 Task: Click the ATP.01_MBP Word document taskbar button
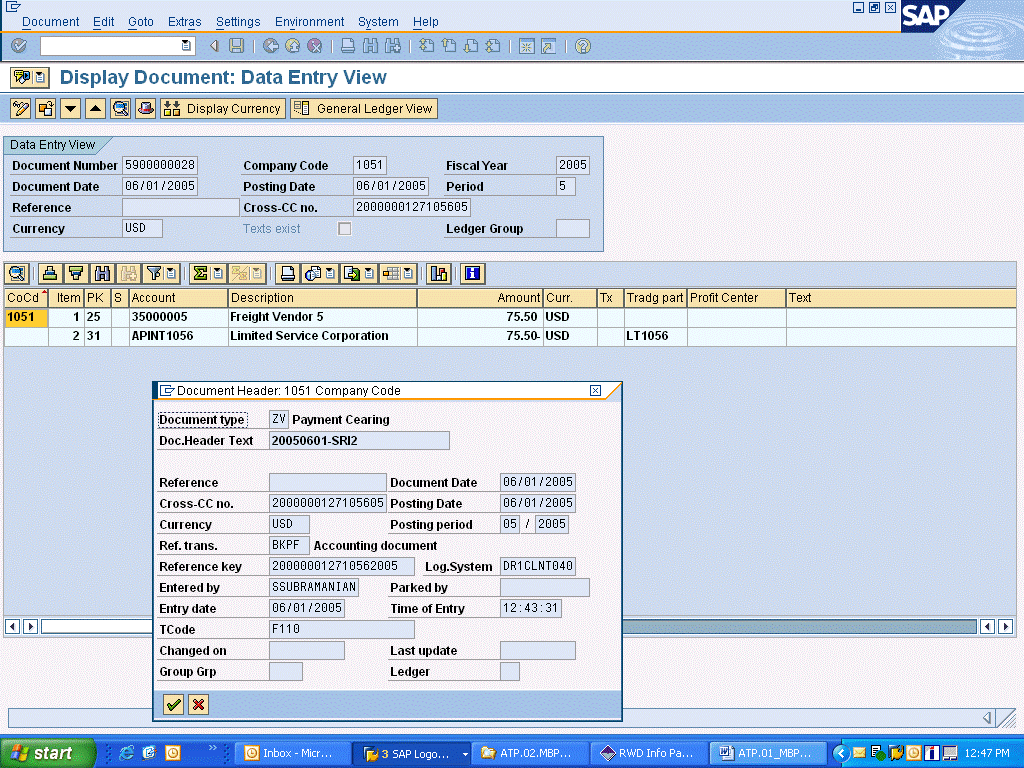click(768, 754)
